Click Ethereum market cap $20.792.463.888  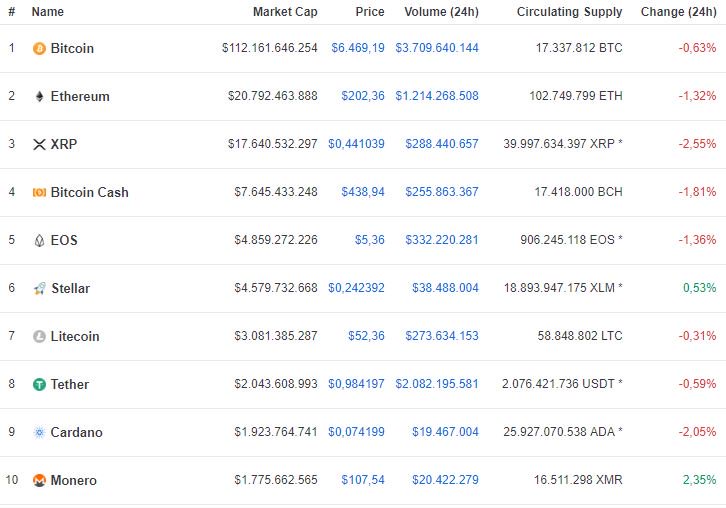click(273, 96)
